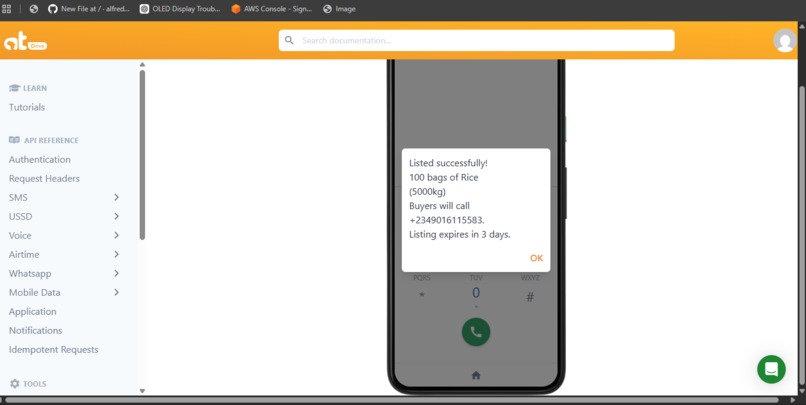Screen dimensions: 806x405
Task: Dismiss the dialog with OK
Action: pyautogui.click(x=536, y=258)
